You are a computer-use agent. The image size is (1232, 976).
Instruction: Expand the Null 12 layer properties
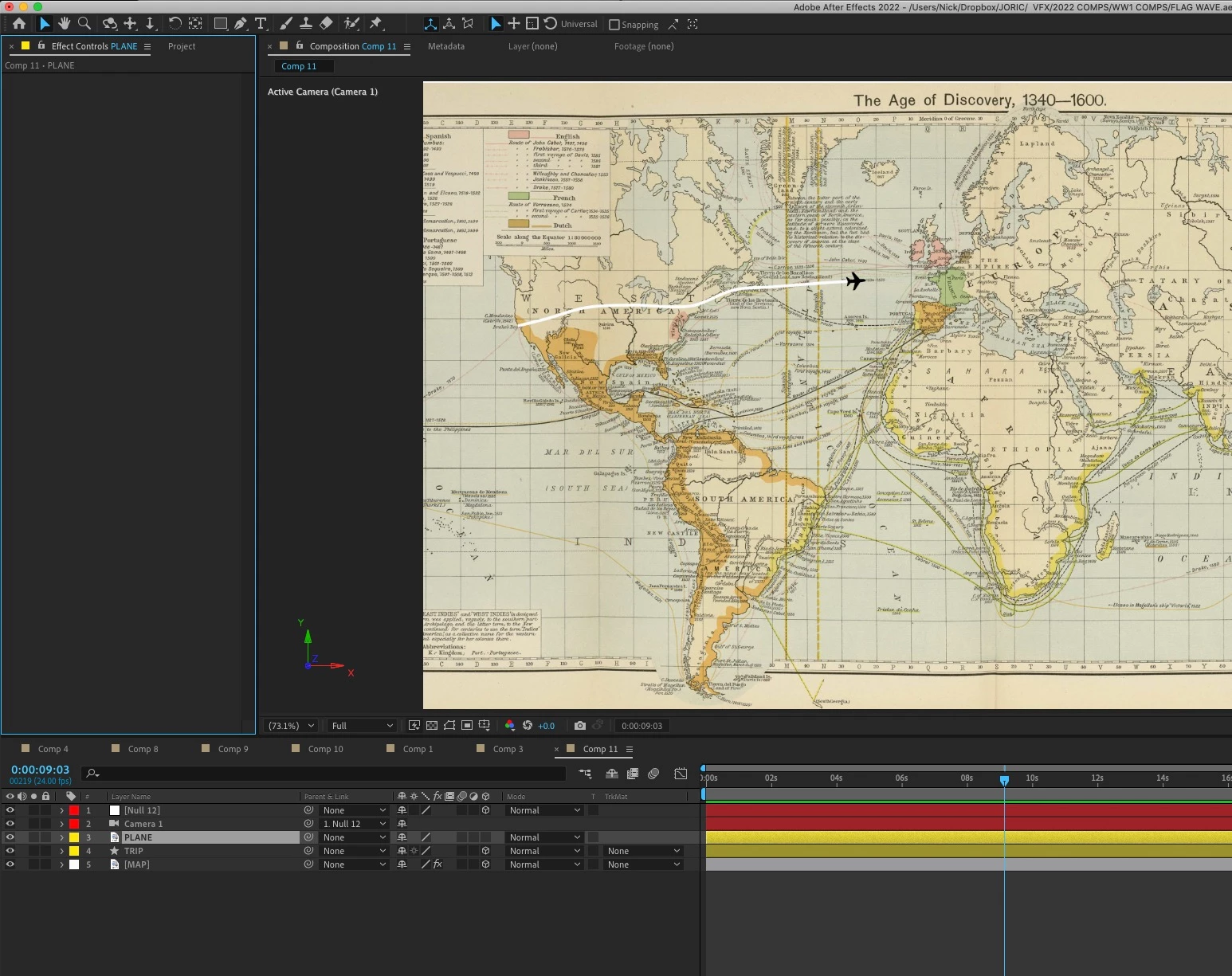tap(61, 810)
